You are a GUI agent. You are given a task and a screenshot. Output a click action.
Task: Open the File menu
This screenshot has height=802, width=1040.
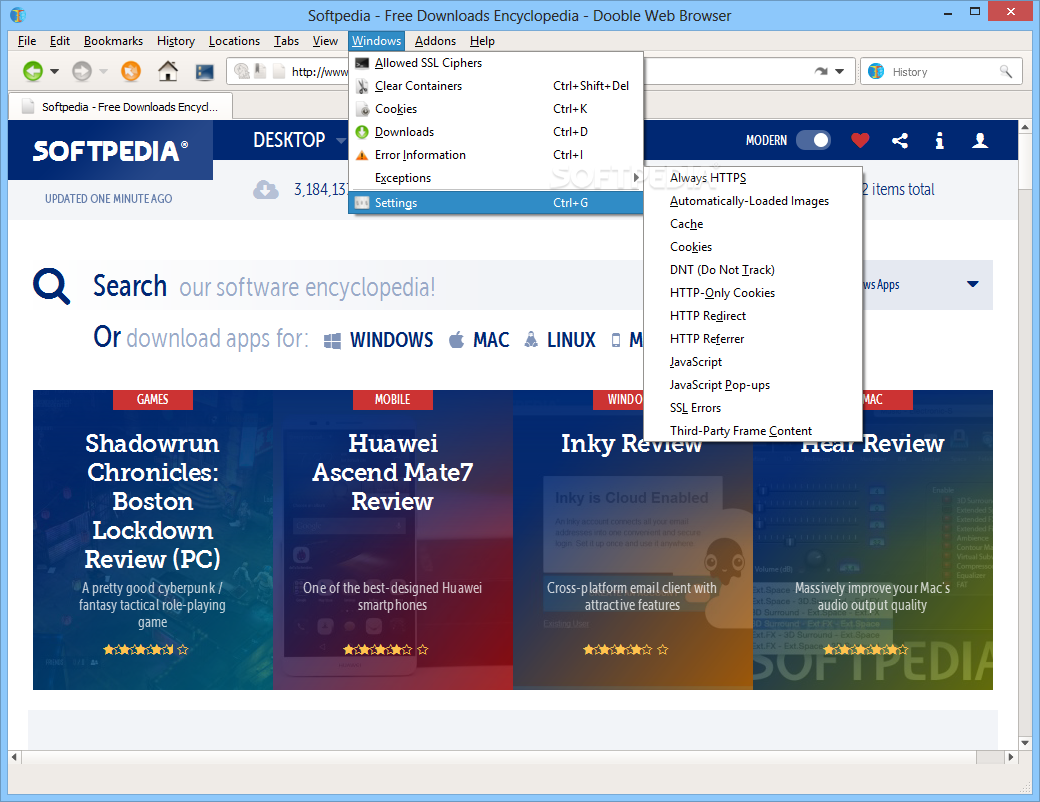tap(27, 41)
